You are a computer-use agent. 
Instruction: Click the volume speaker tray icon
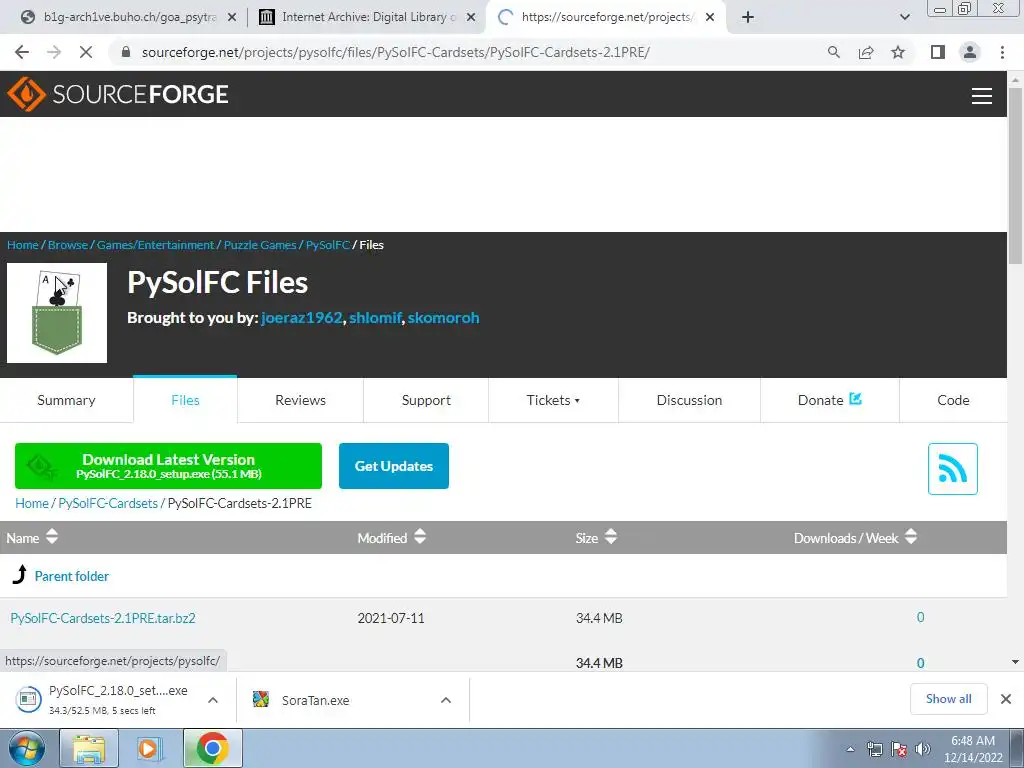coord(922,749)
